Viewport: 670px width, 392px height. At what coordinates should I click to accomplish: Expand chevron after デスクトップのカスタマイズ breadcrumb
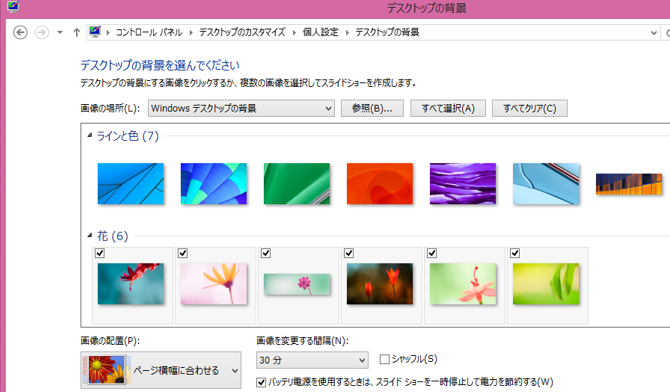(294, 32)
